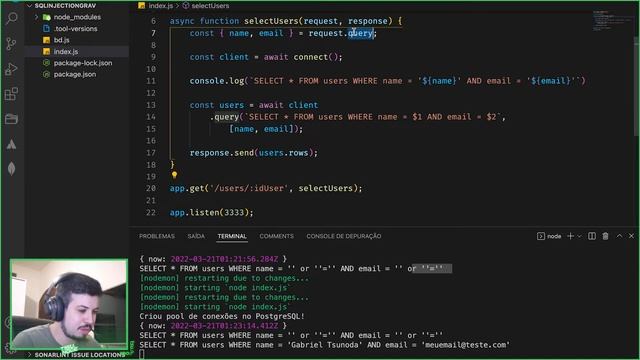The height and width of the screenshot is (360, 640).
Task: Open the new terminal launch profile dropdown
Action: (x=579, y=236)
